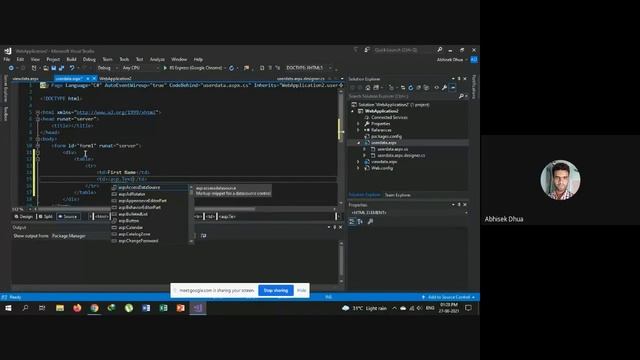Click Properties Categorized view icon
Screen dimensions: 640x360
click(x=352, y=222)
